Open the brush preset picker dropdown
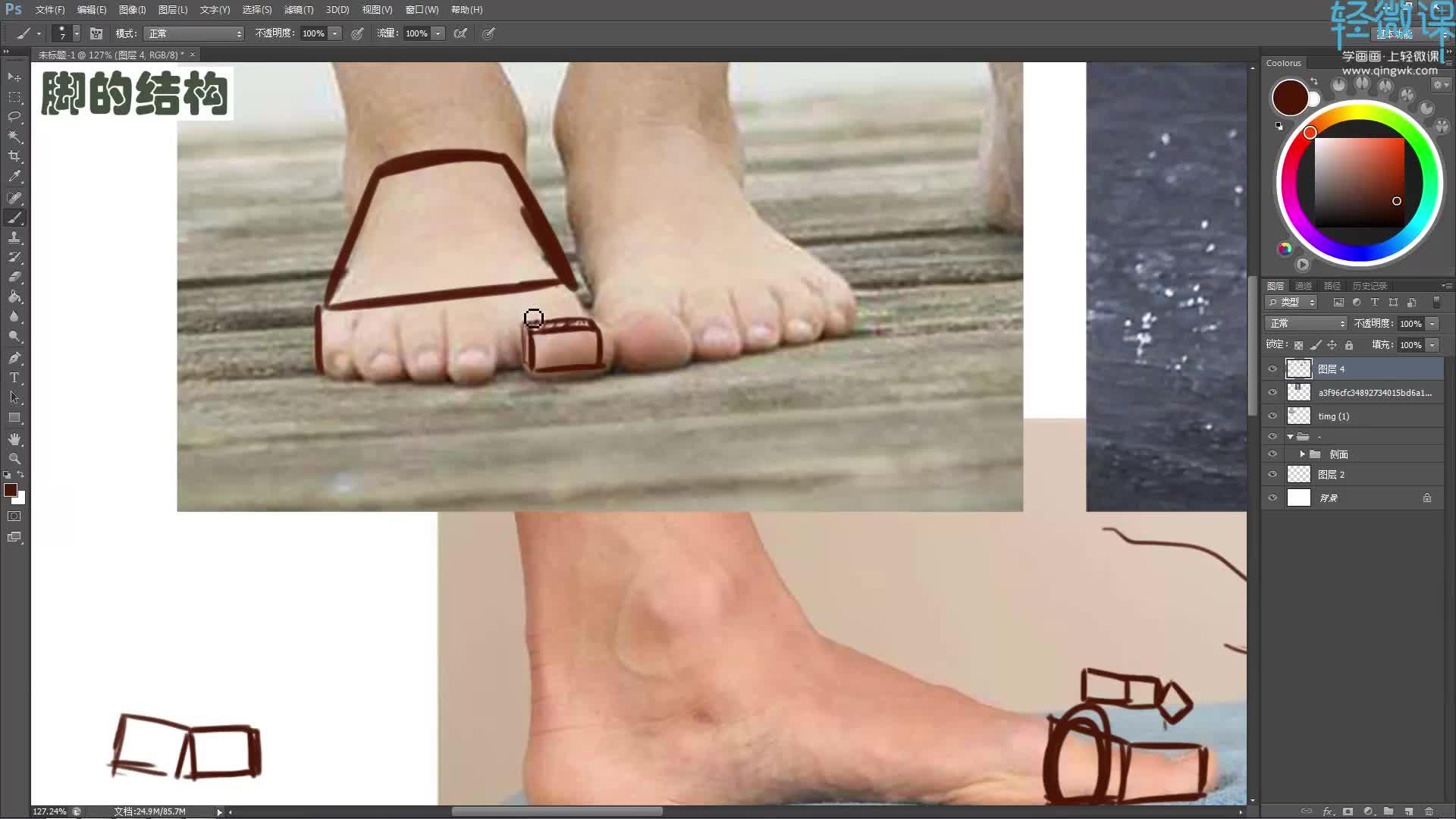The height and width of the screenshot is (819, 1456). 77,33
